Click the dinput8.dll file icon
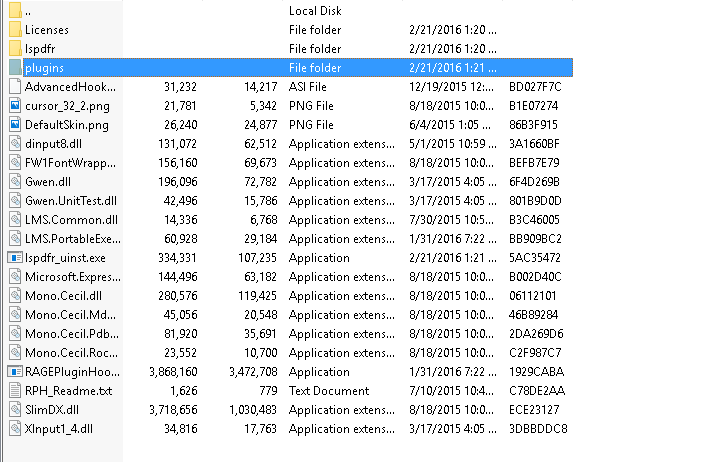 pyautogui.click(x=14, y=144)
